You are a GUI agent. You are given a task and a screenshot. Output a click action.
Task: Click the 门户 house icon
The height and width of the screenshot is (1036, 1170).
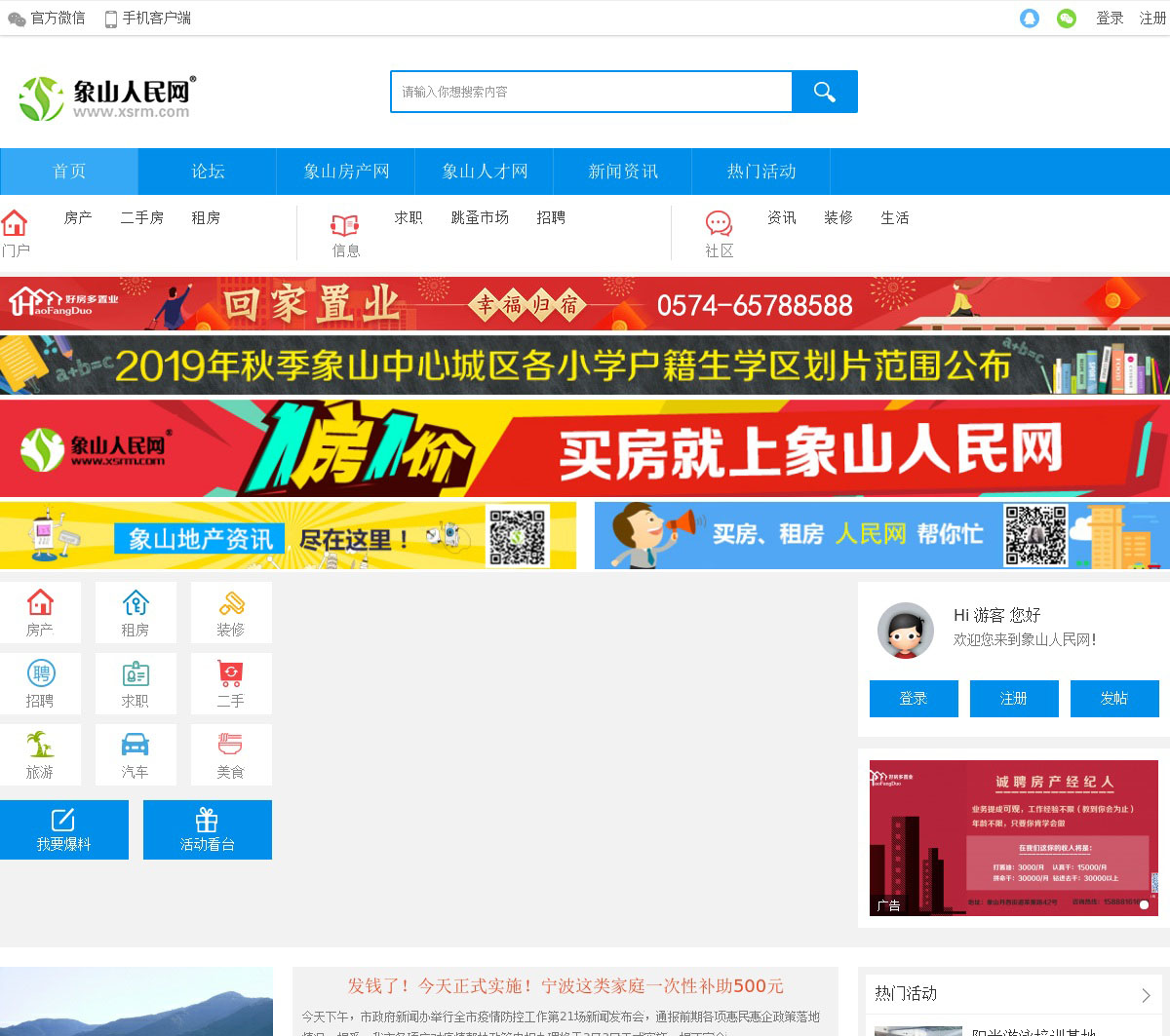[15, 223]
